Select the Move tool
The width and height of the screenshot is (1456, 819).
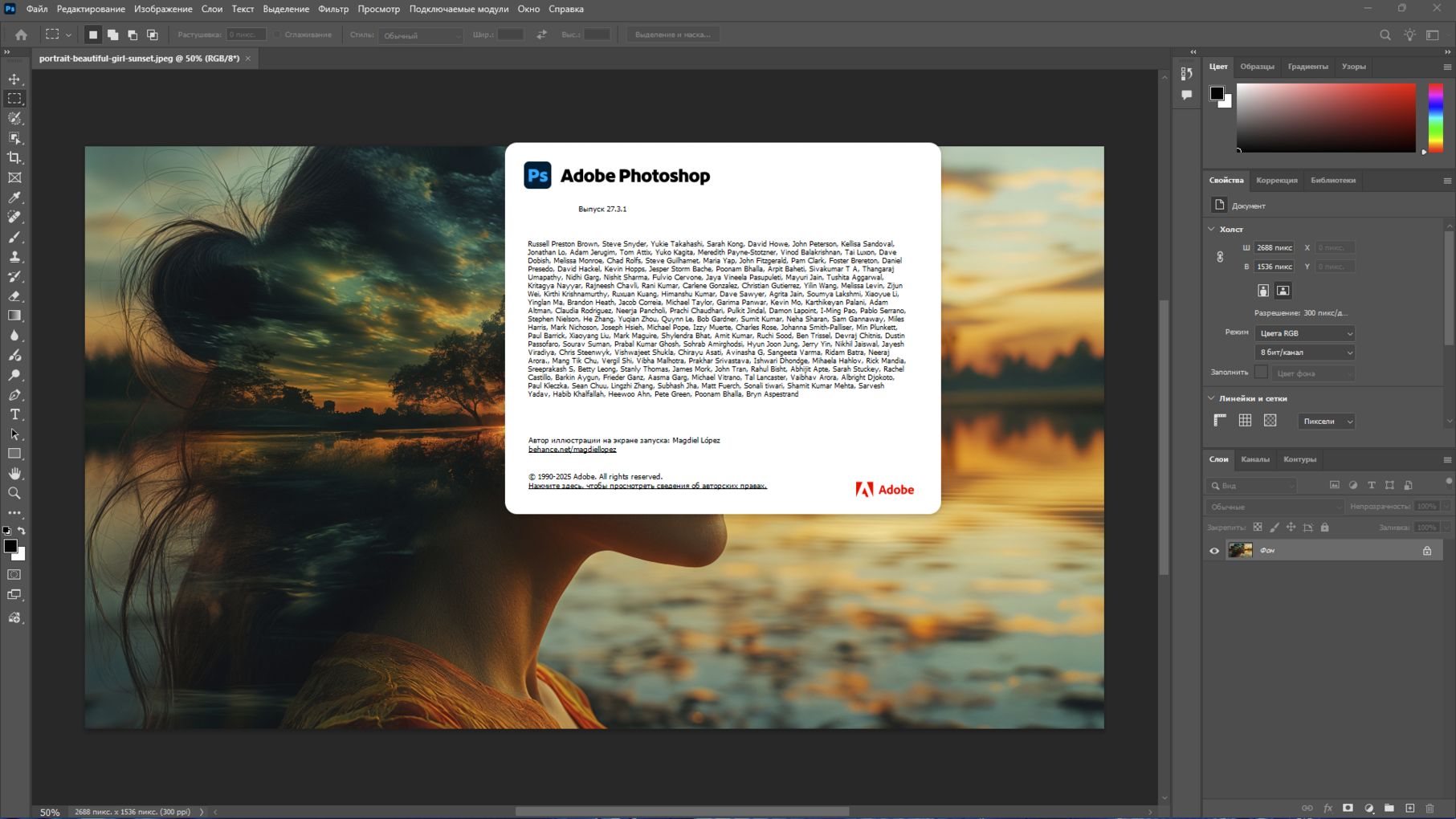click(x=14, y=79)
